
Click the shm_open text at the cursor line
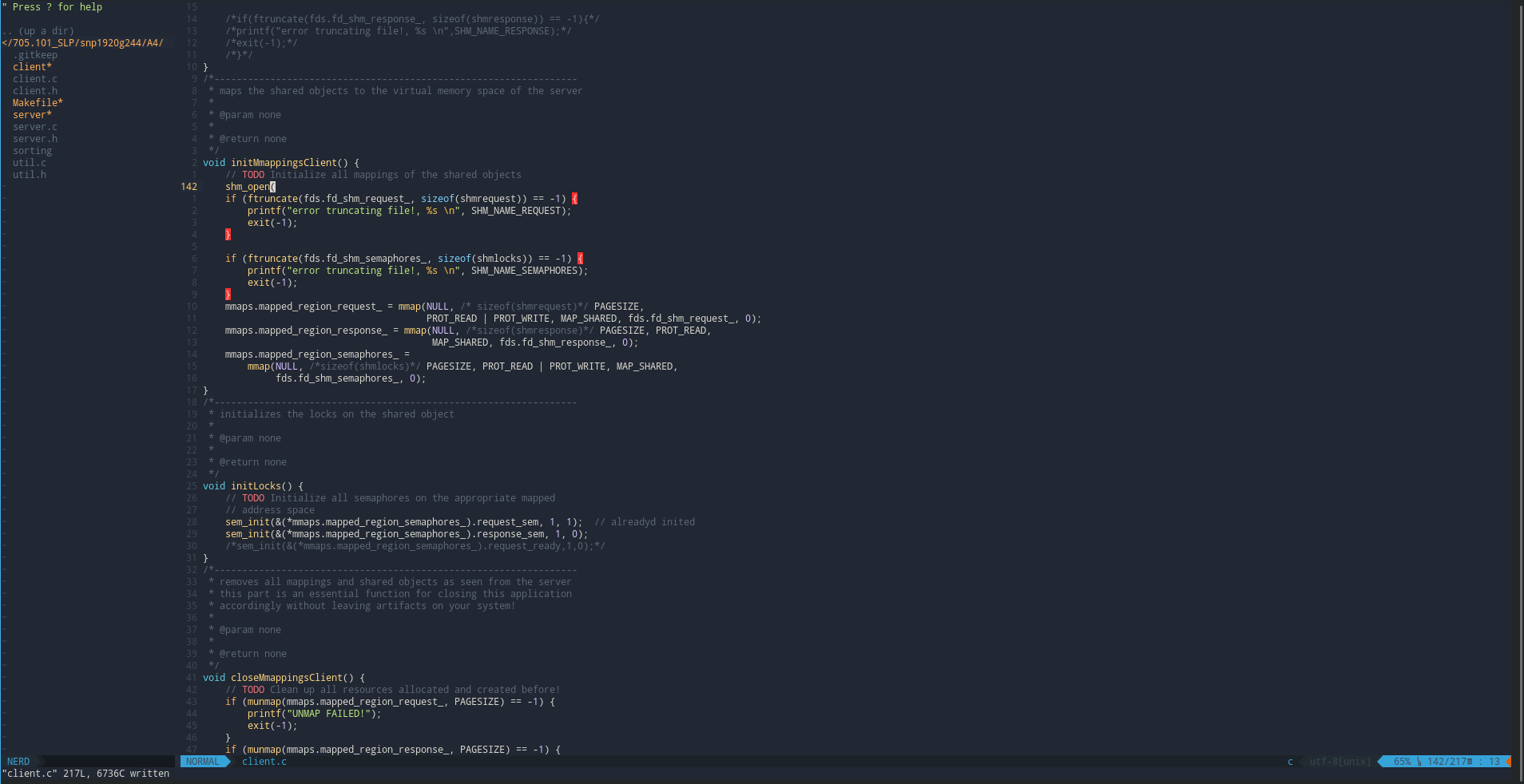tap(246, 186)
